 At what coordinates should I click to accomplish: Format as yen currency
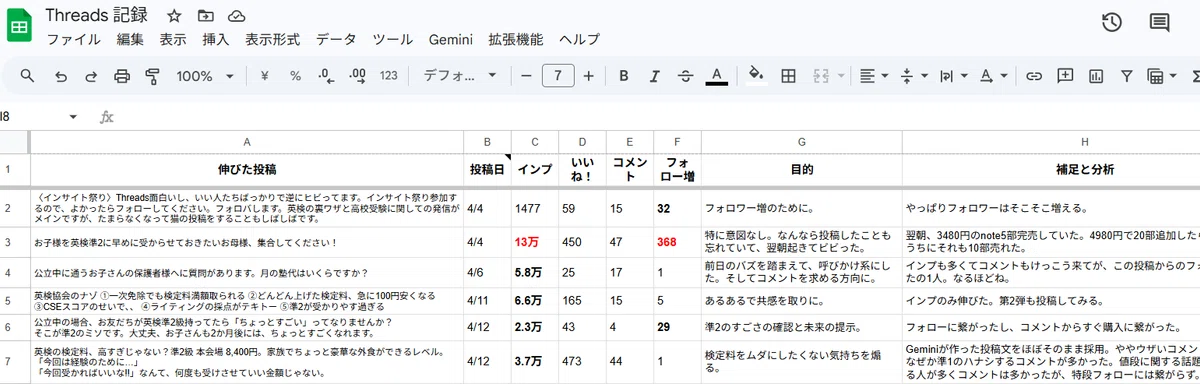click(x=265, y=76)
